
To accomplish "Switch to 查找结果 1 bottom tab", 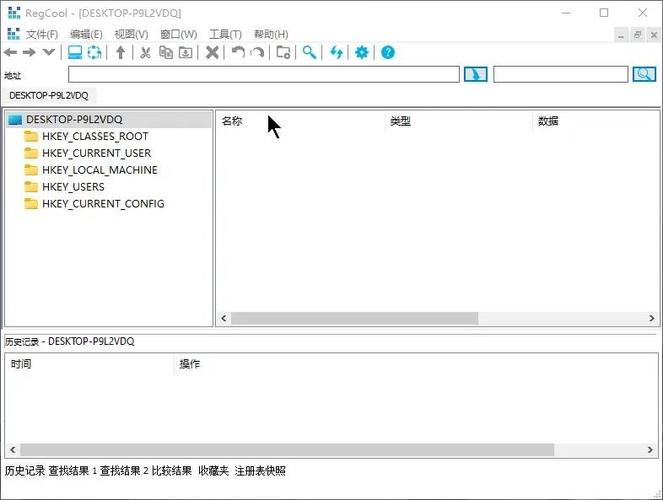I will (x=73, y=471).
